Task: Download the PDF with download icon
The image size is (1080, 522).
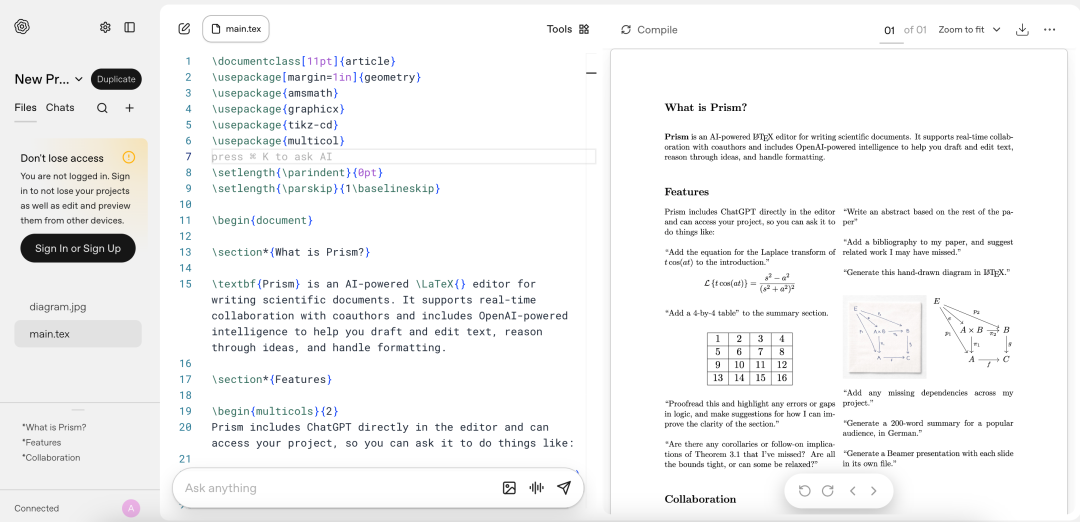Action: point(1023,29)
